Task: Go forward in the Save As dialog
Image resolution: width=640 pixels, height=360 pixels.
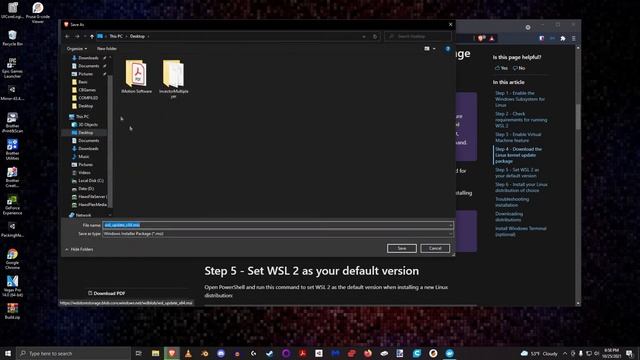Action: [77, 36]
